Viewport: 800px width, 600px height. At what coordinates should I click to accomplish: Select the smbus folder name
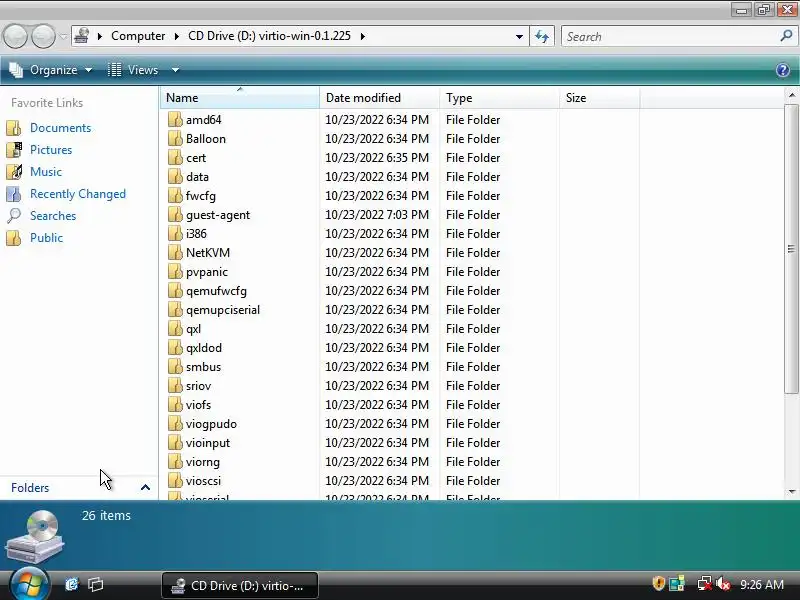204,366
